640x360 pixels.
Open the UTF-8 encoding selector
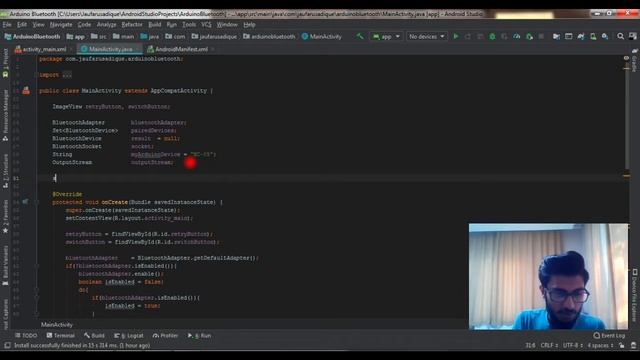tap(573, 345)
